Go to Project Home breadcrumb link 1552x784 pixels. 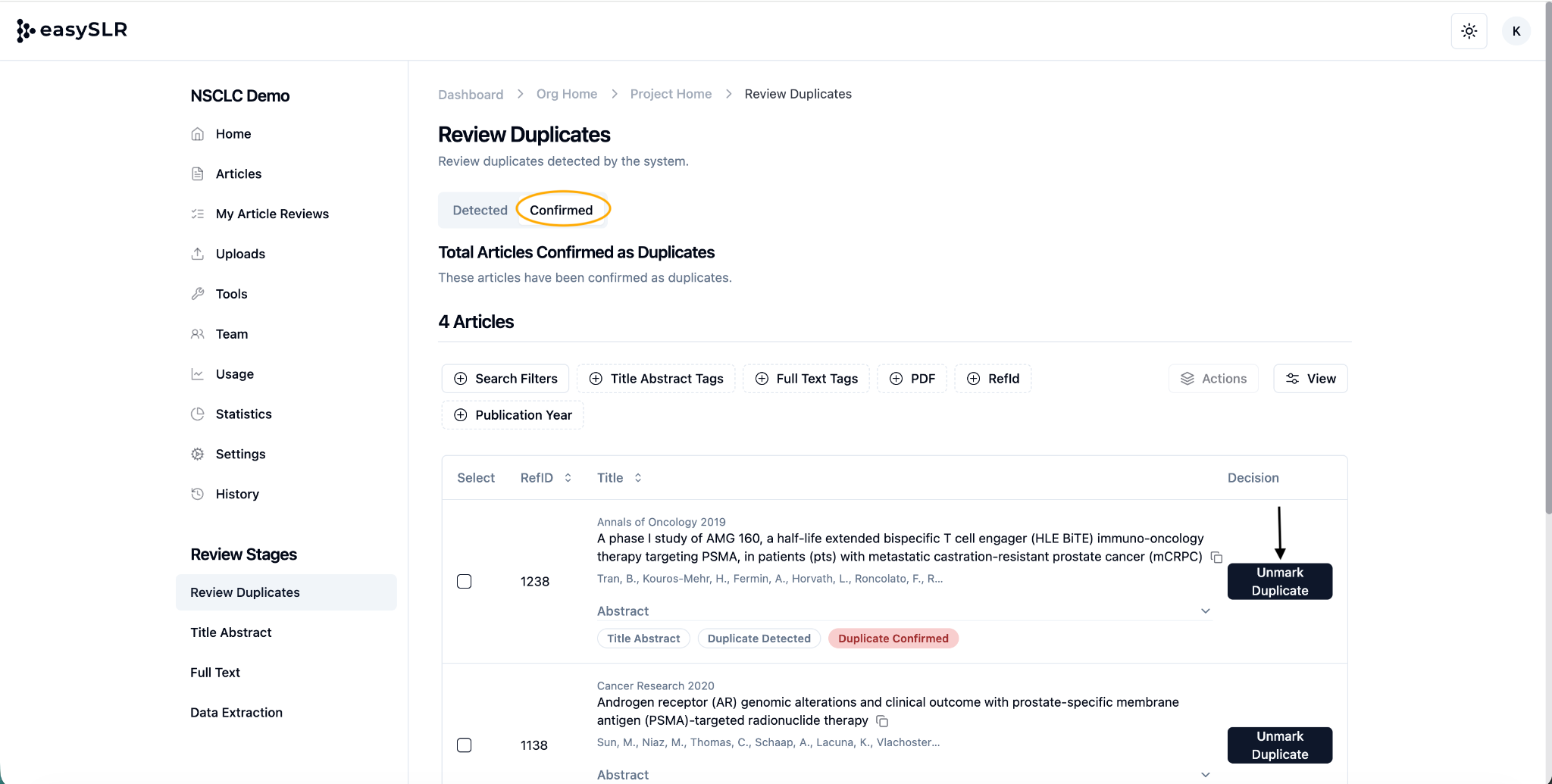click(671, 94)
